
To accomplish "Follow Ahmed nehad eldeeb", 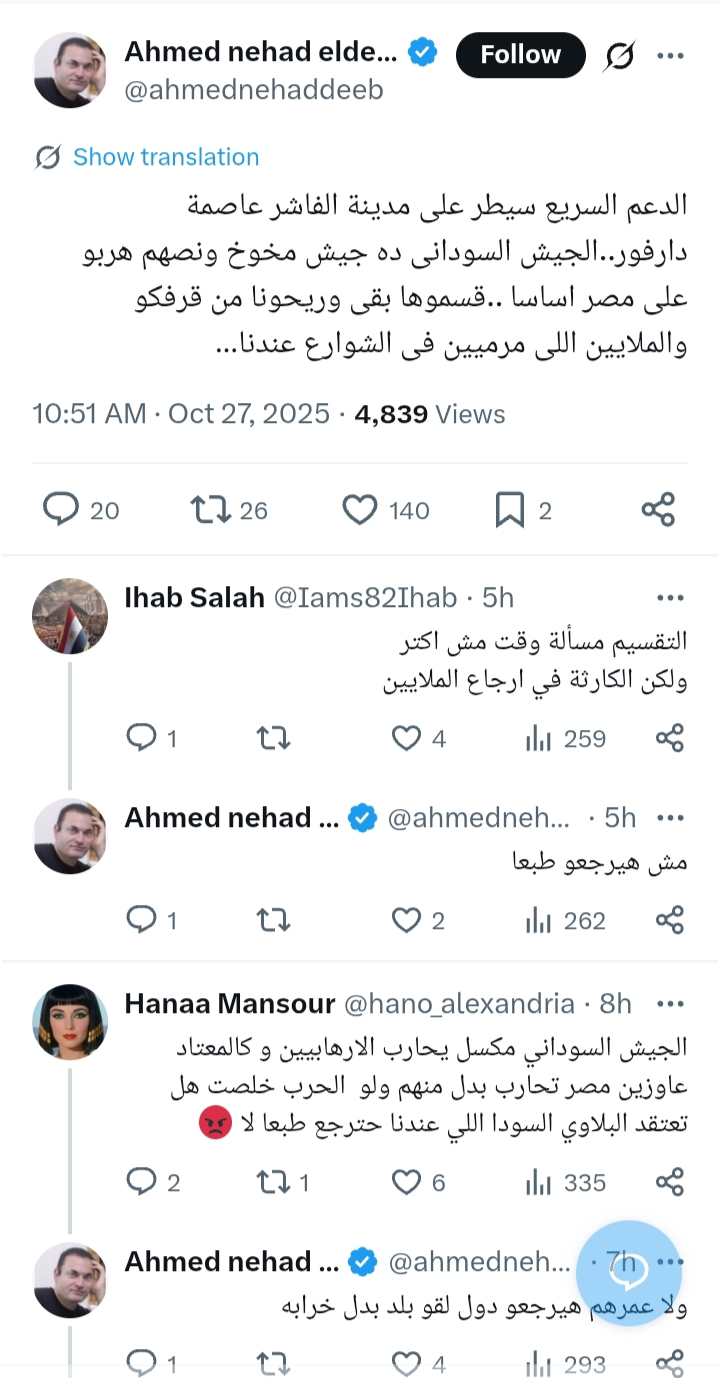I will 520,55.
